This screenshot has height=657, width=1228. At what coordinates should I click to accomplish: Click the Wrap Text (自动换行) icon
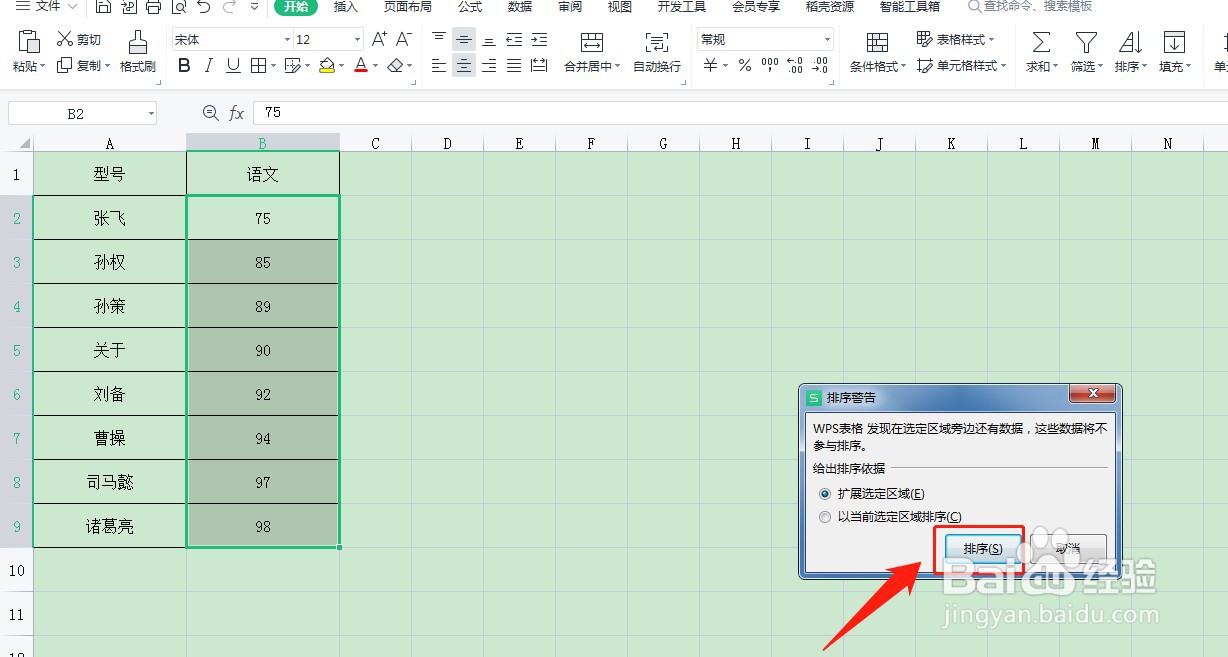[657, 42]
